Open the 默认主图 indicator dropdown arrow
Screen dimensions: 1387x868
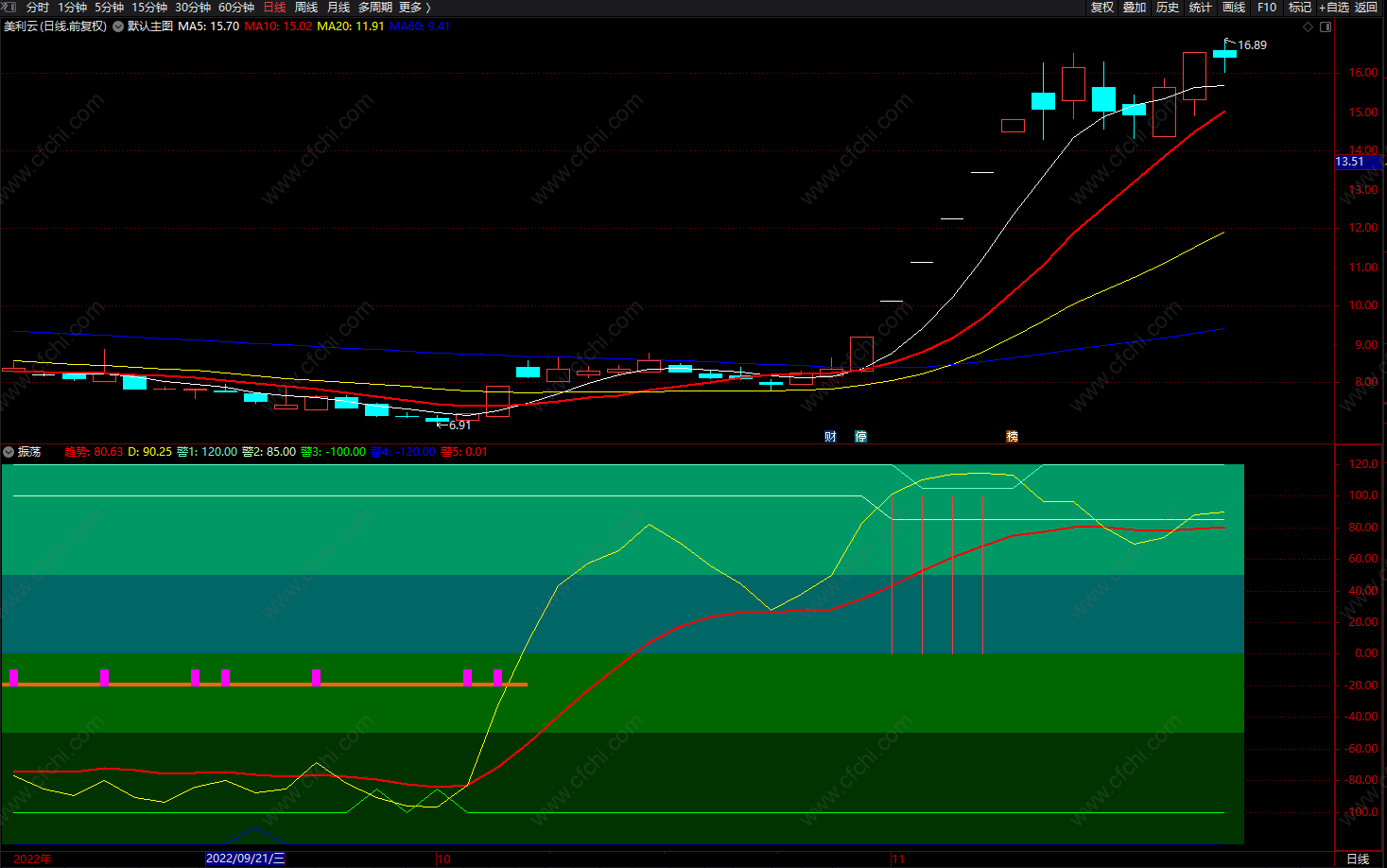pyautogui.click(x=118, y=26)
